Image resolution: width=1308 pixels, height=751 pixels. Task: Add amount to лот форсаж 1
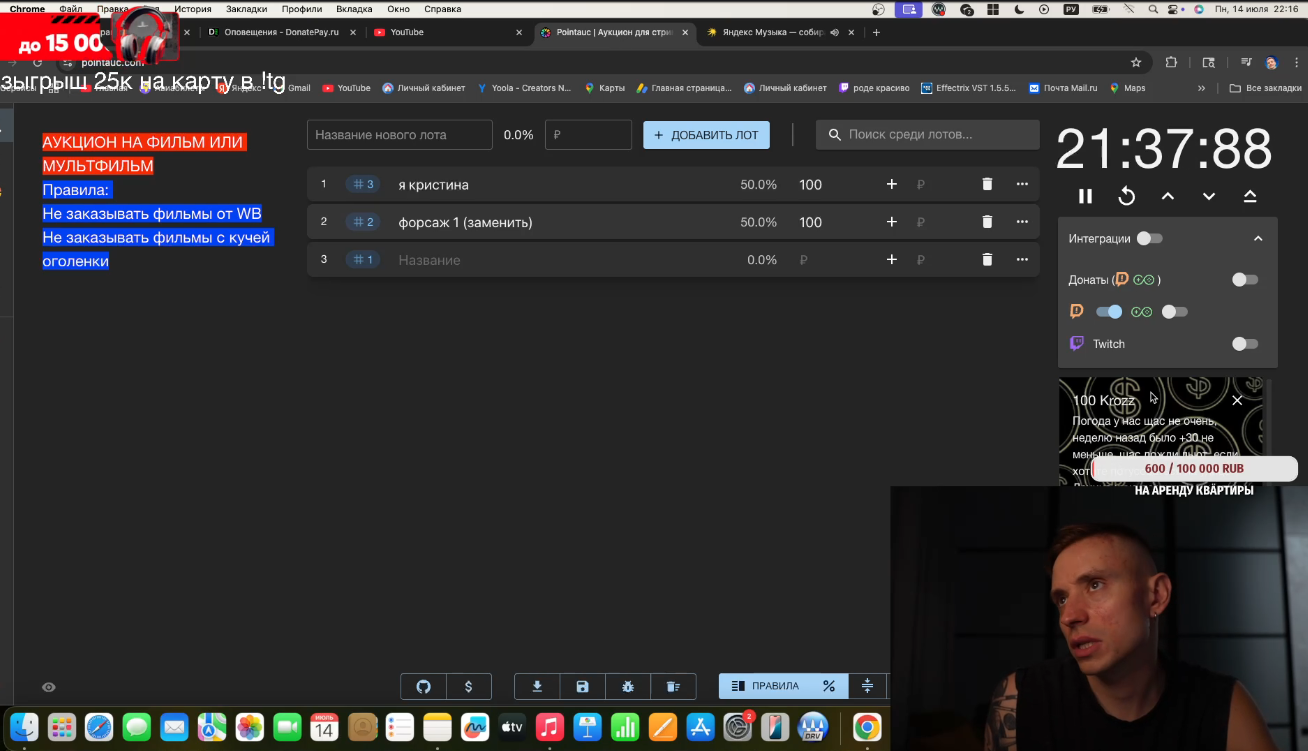(x=892, y=222)
